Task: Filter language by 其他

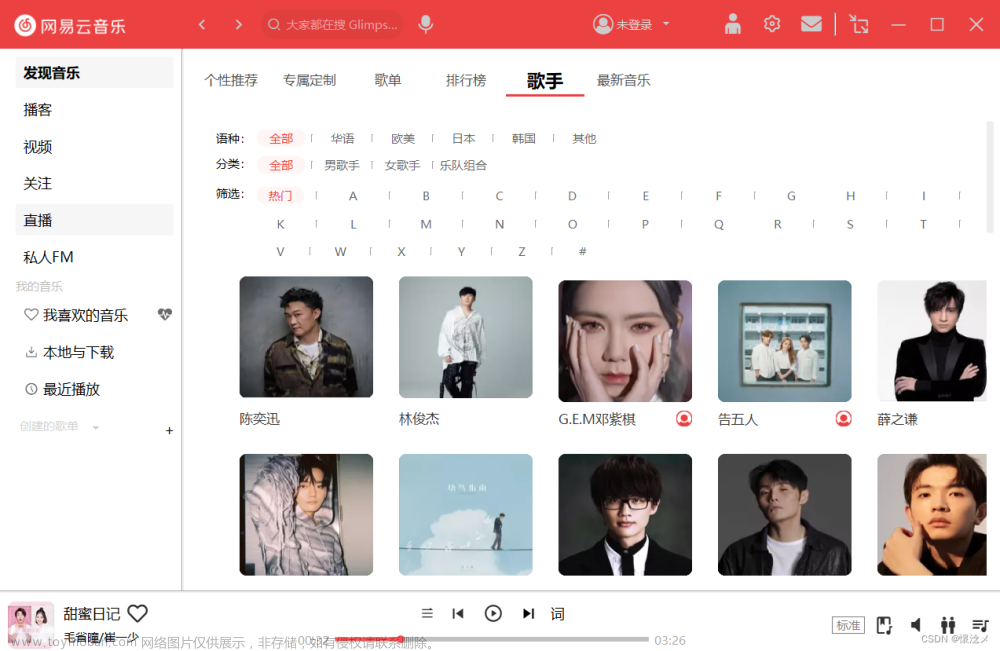Action: [584, 138]
